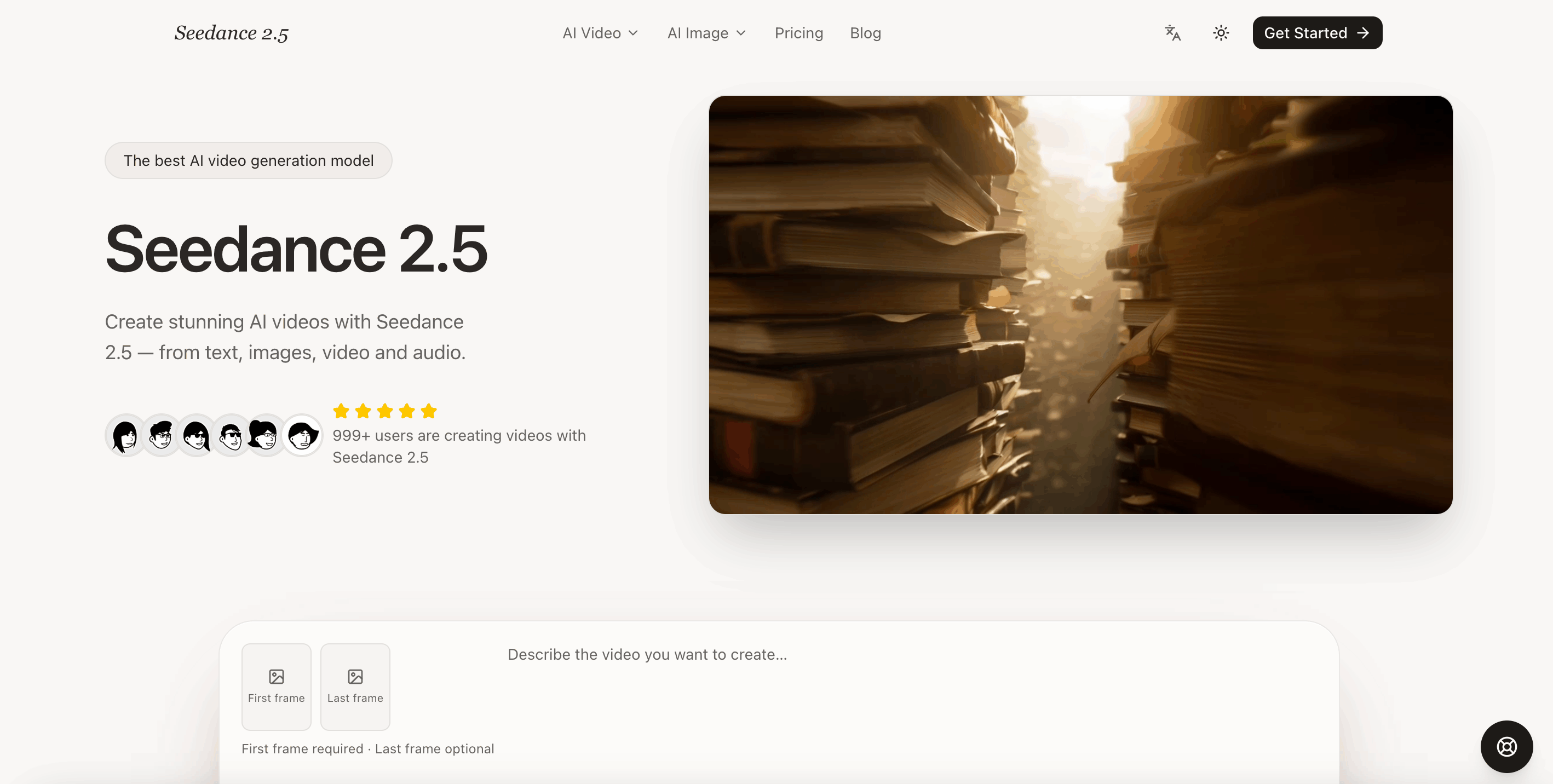The width and height of the screenshot is (1553, 784).
Task: Expand the AI Video dropdown menu
Action: pos(600,33)
